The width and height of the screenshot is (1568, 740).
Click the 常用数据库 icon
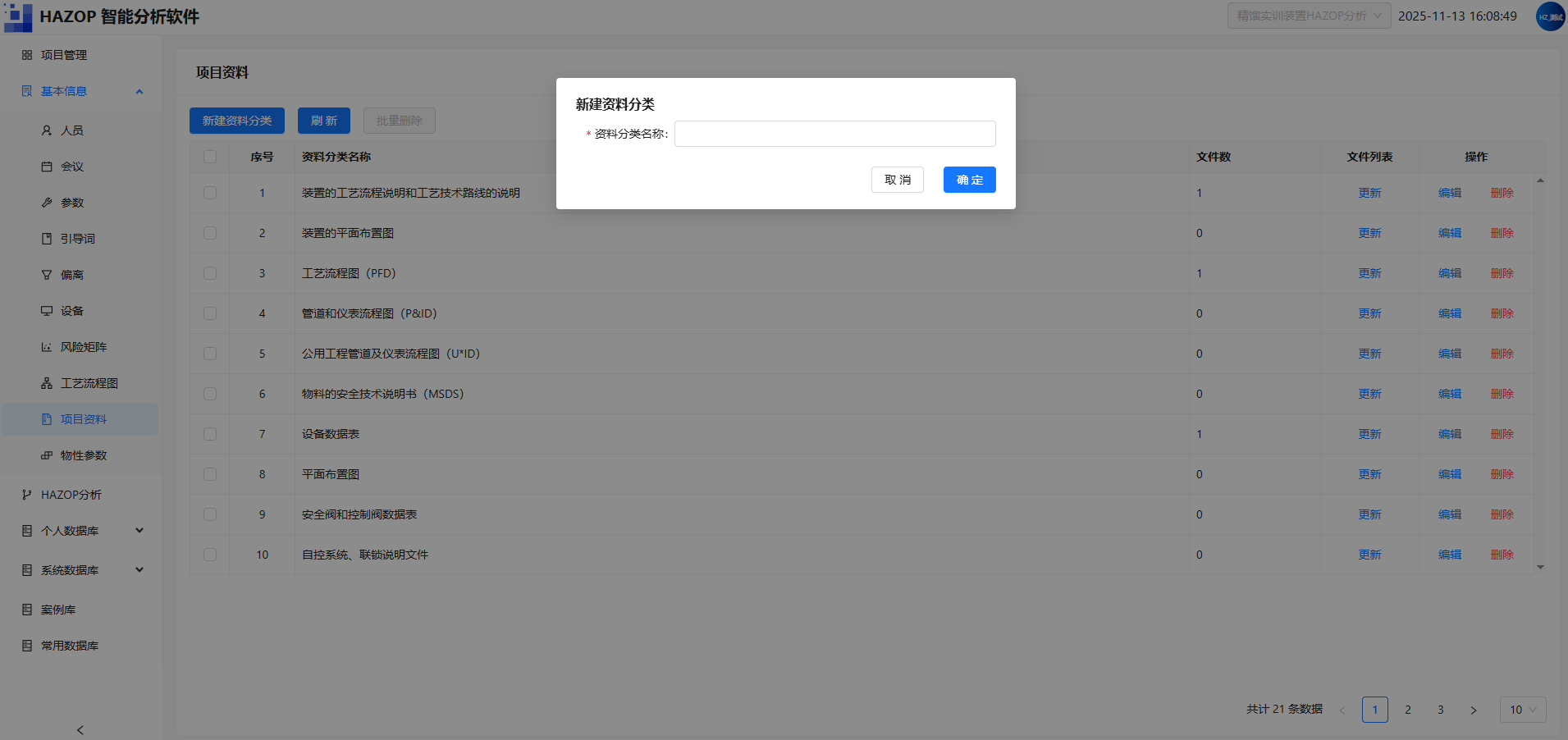pyautogui.click(x=27, y=646)
